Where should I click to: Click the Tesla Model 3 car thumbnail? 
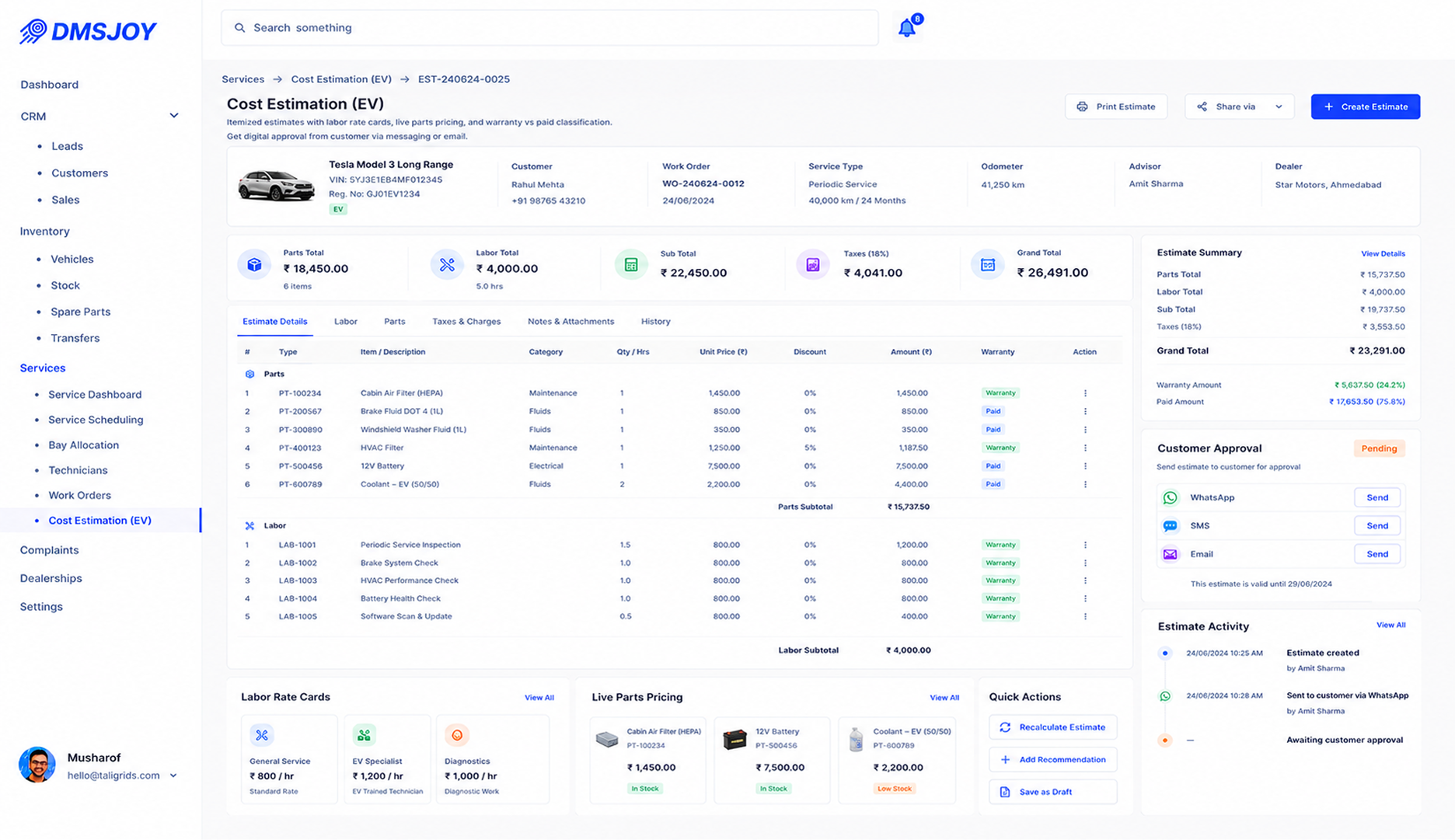pyautogui.click(x=276, y=185)
